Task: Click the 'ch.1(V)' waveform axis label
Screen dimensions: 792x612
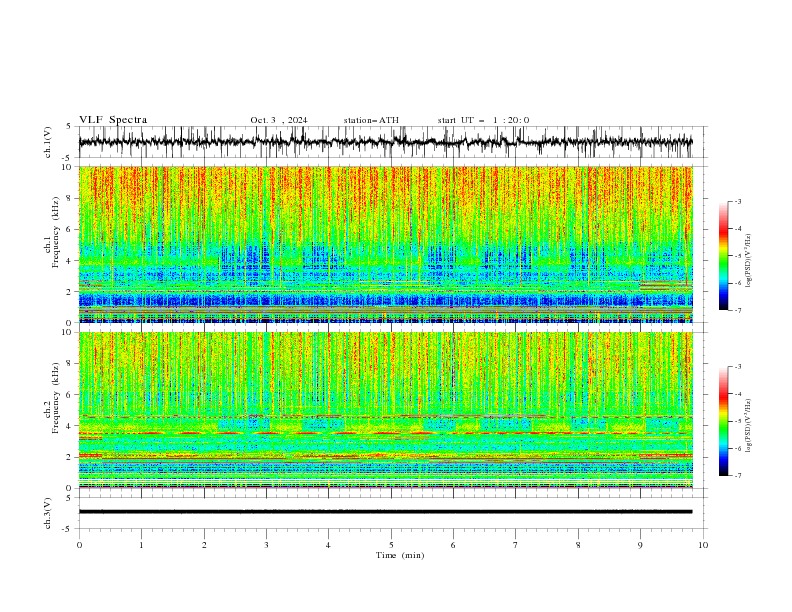Action: pos(48,142)
